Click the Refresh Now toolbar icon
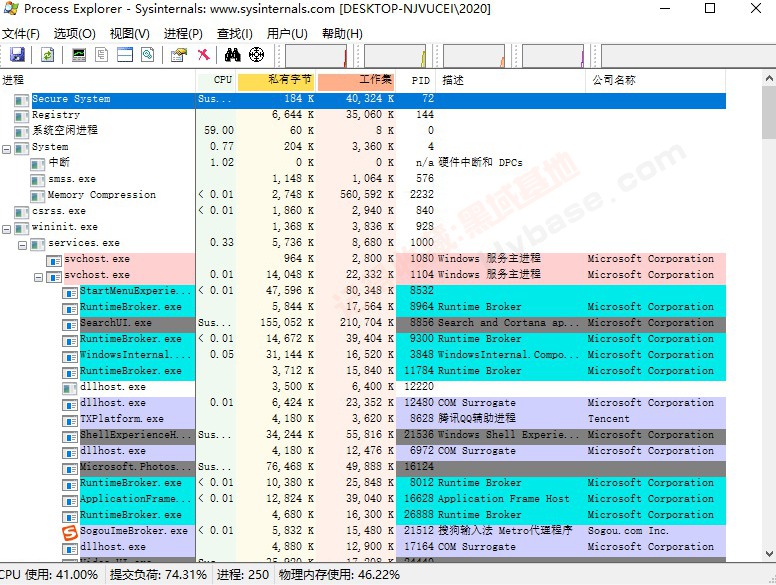 click(x=48, y=54)
